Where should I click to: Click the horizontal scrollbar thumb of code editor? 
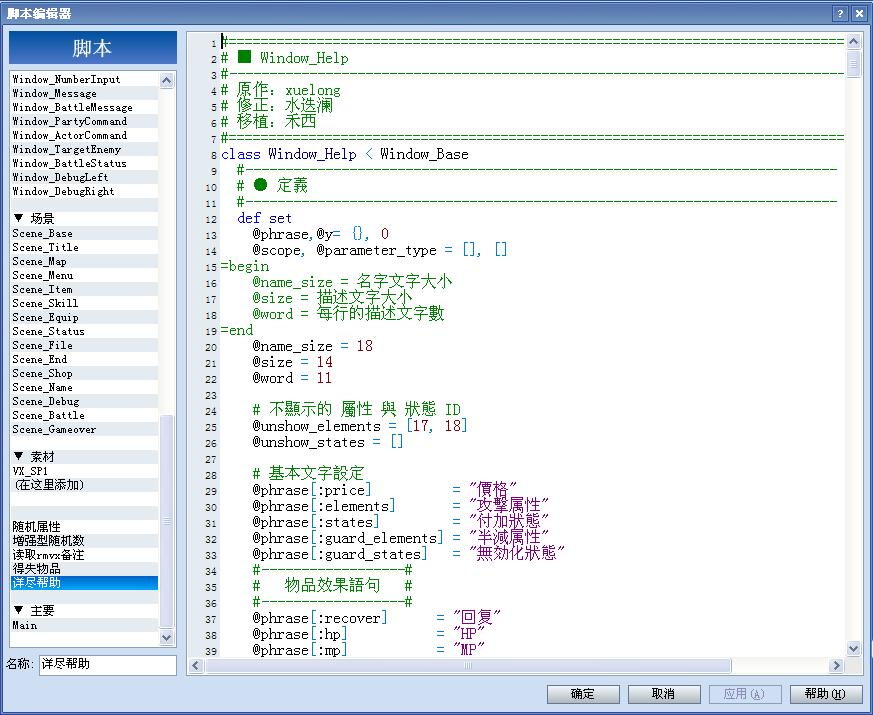(x=468, y=665)
